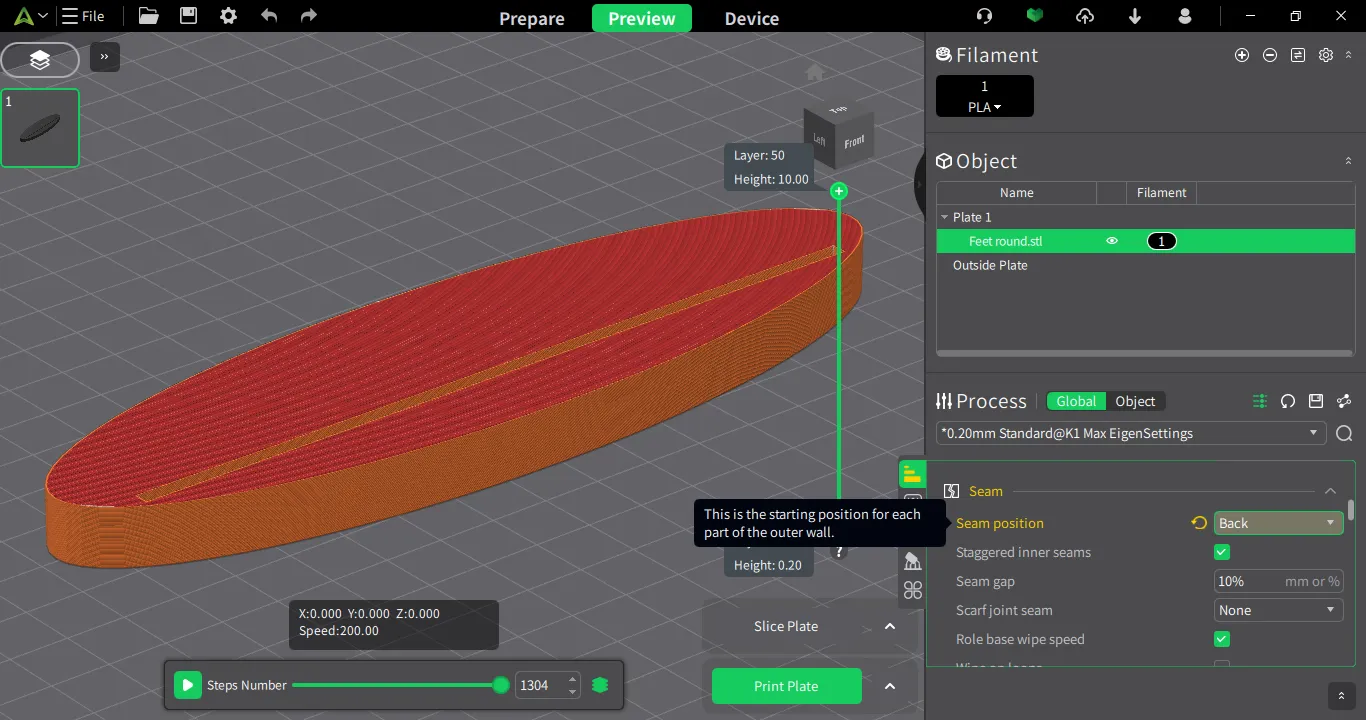Toggle visibility of Feet round.stl
This screenshot has width=1366, height=720.
[1111, 241]
